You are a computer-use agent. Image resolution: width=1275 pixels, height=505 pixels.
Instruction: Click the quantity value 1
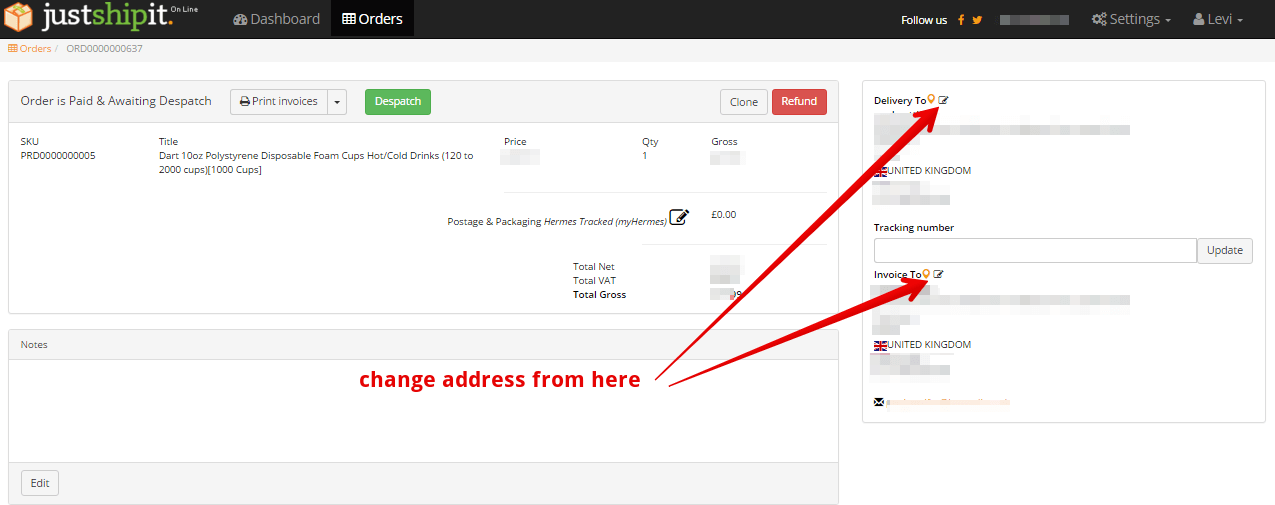click(644, 156)
